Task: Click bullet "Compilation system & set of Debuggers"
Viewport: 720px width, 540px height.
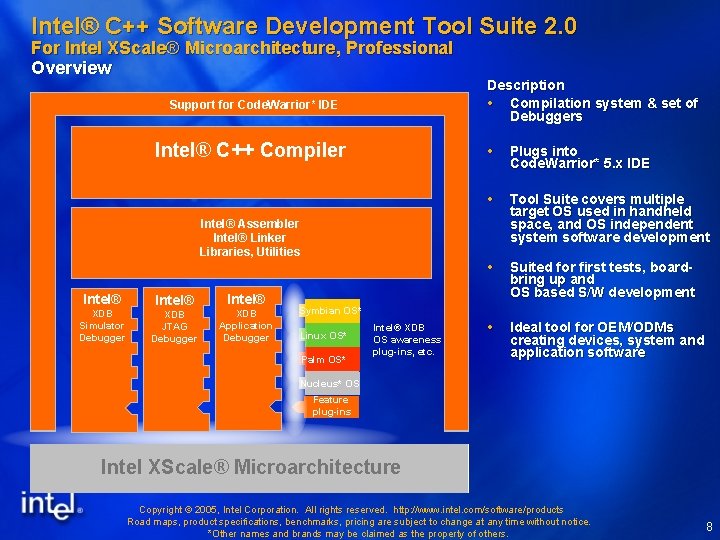Action: 604,109
